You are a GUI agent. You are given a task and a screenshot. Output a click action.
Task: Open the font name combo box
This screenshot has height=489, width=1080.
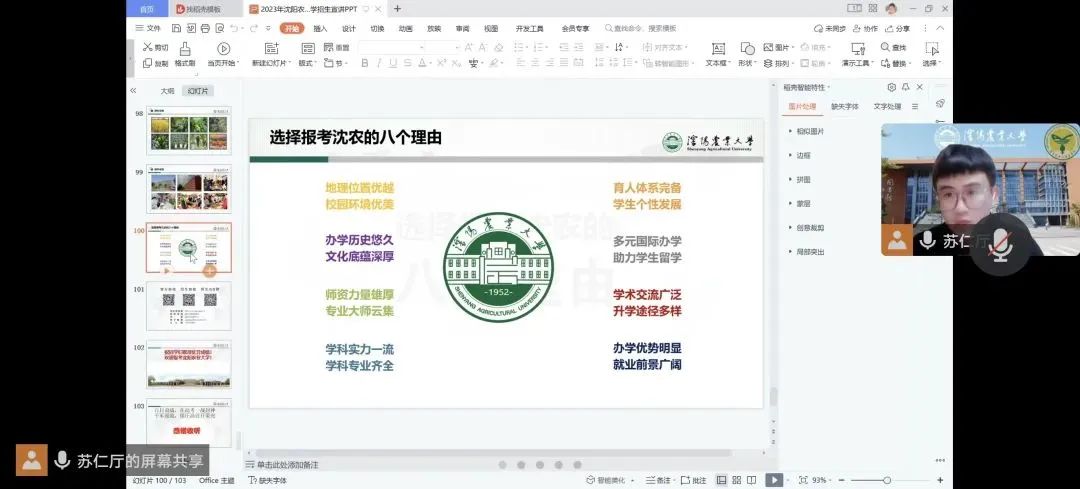pyautogui.click(x=391, y=47)
